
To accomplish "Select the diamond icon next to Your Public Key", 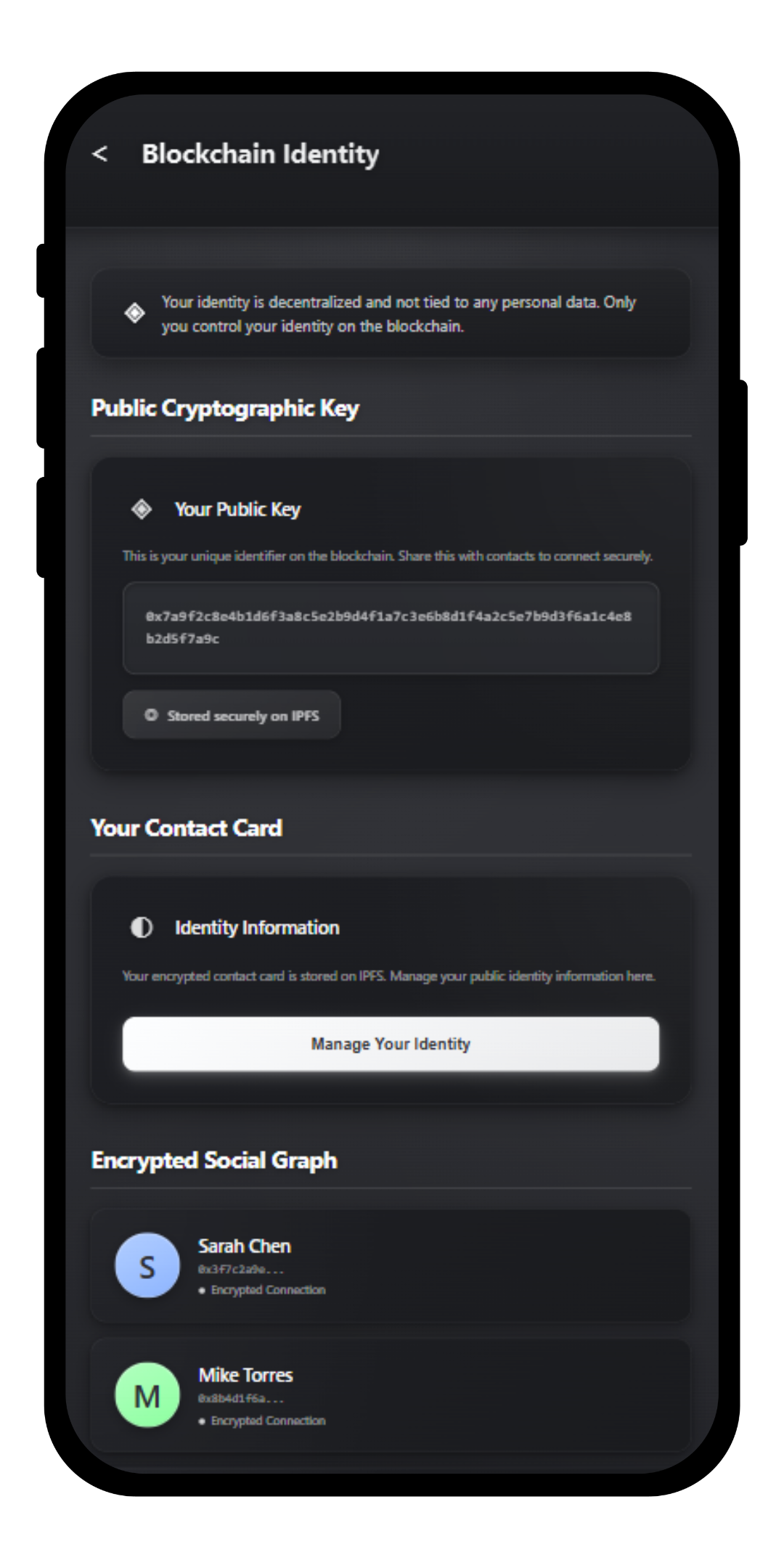I will click(142, 509).
